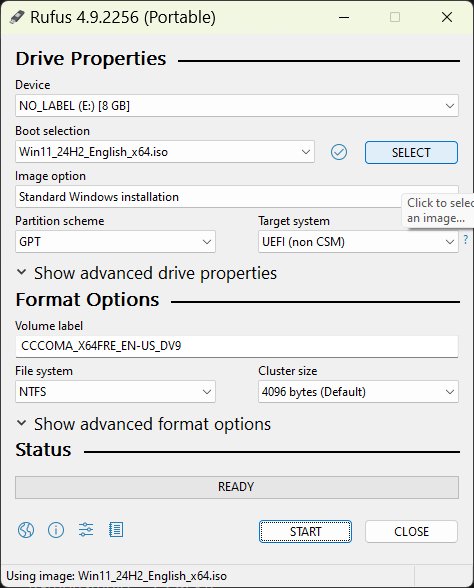Show the log notebook icon
Screen dimensions: 474x588
pos(116,530)
